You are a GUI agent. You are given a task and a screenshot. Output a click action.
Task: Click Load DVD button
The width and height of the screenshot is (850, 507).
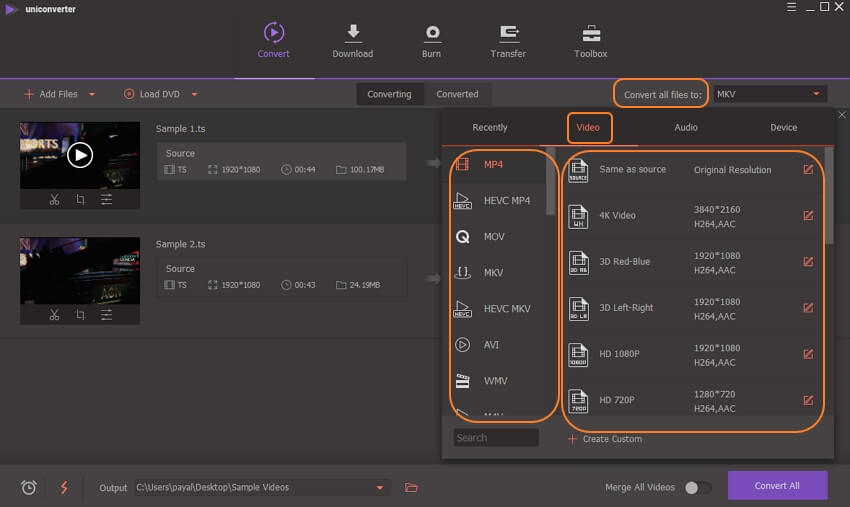[x=152, y=94]
